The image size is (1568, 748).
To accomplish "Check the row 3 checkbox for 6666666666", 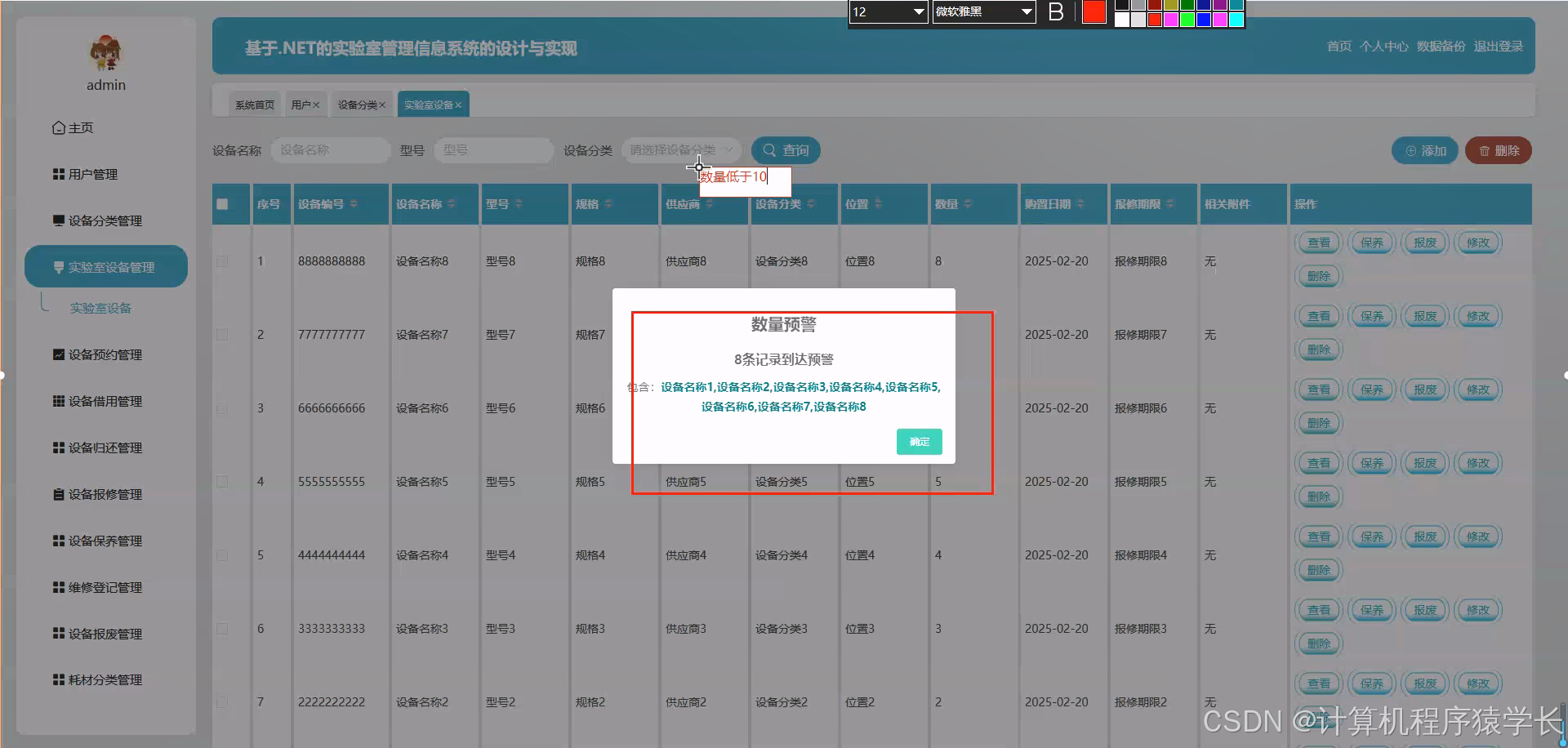I will [222, 408].
